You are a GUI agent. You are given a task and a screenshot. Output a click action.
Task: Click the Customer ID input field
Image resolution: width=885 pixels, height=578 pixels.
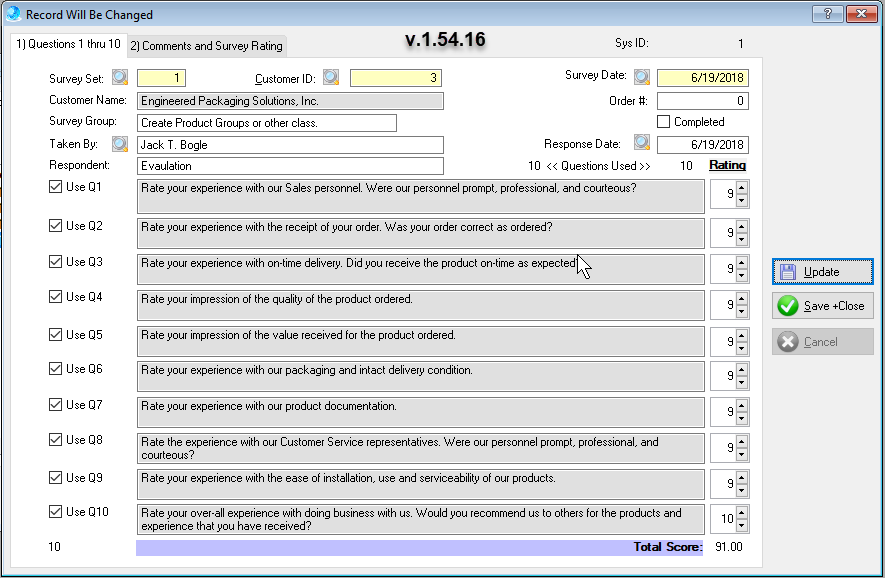(x=396, y=78)
